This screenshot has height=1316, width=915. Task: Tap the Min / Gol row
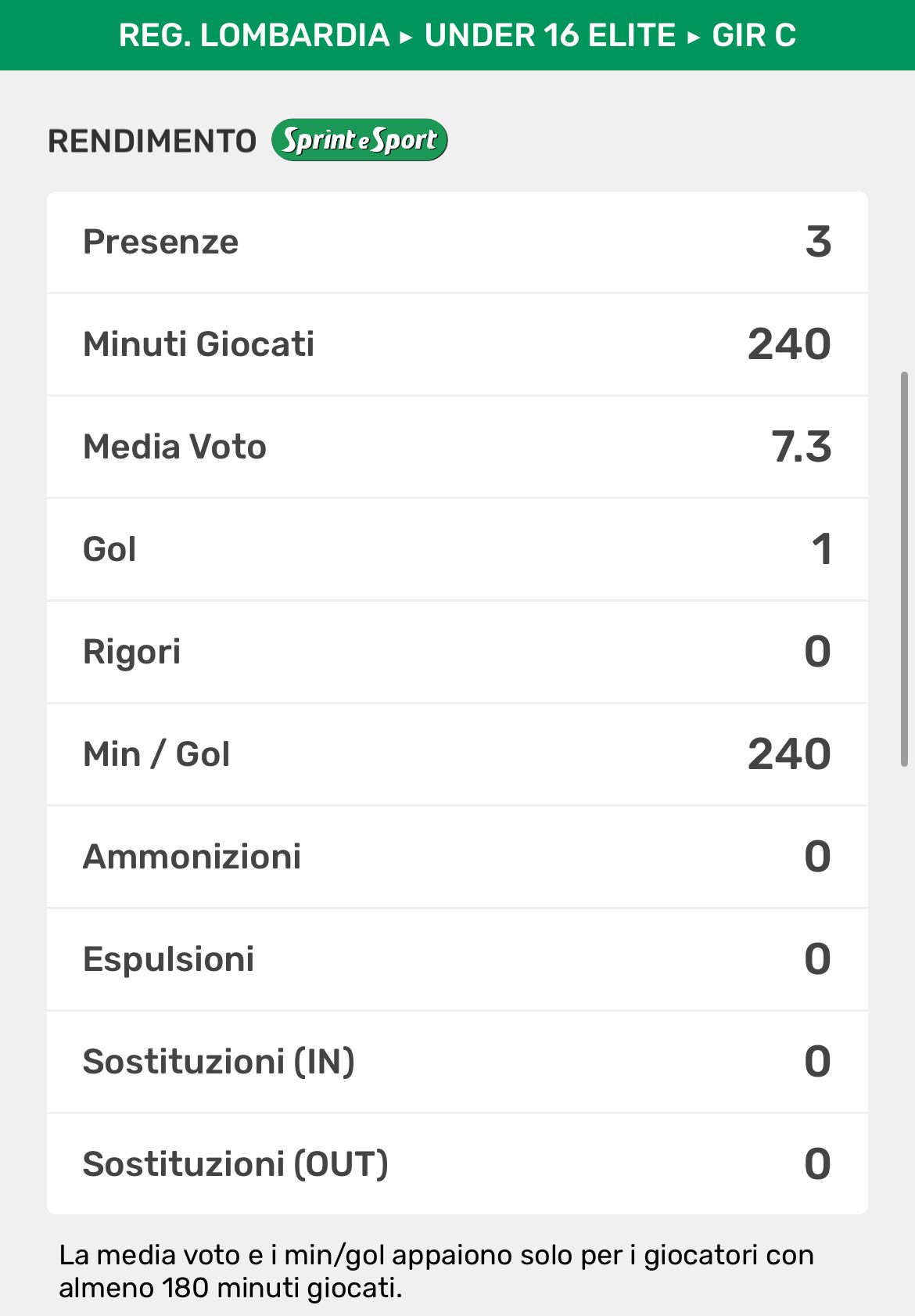click(457, 754)
